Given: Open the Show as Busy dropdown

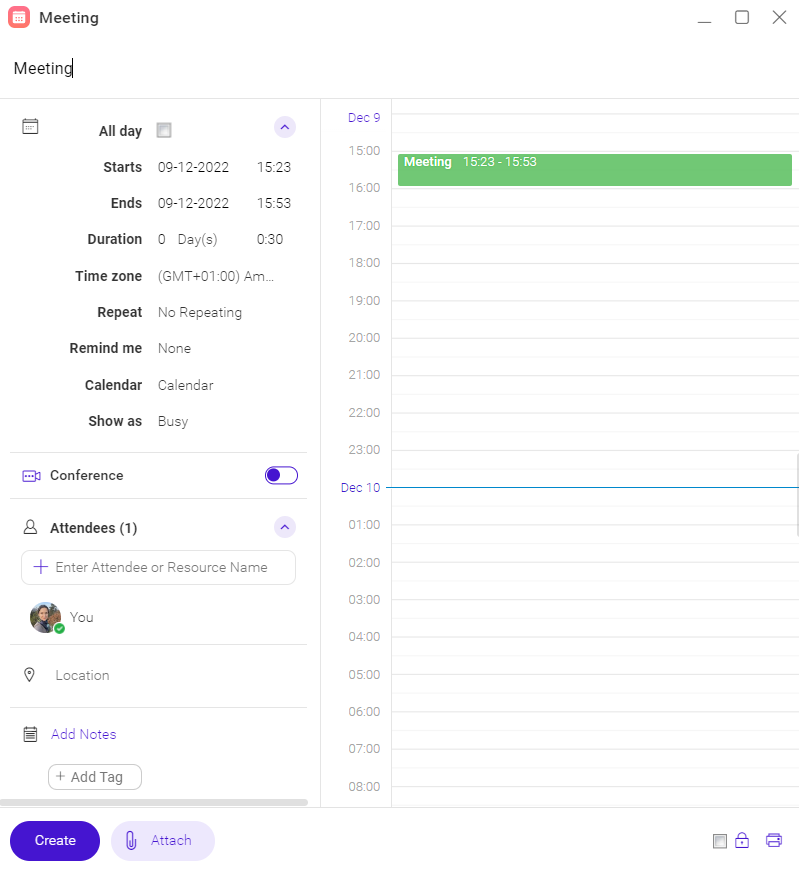Looking at the screenshot, I should click(x=173, y=421).
